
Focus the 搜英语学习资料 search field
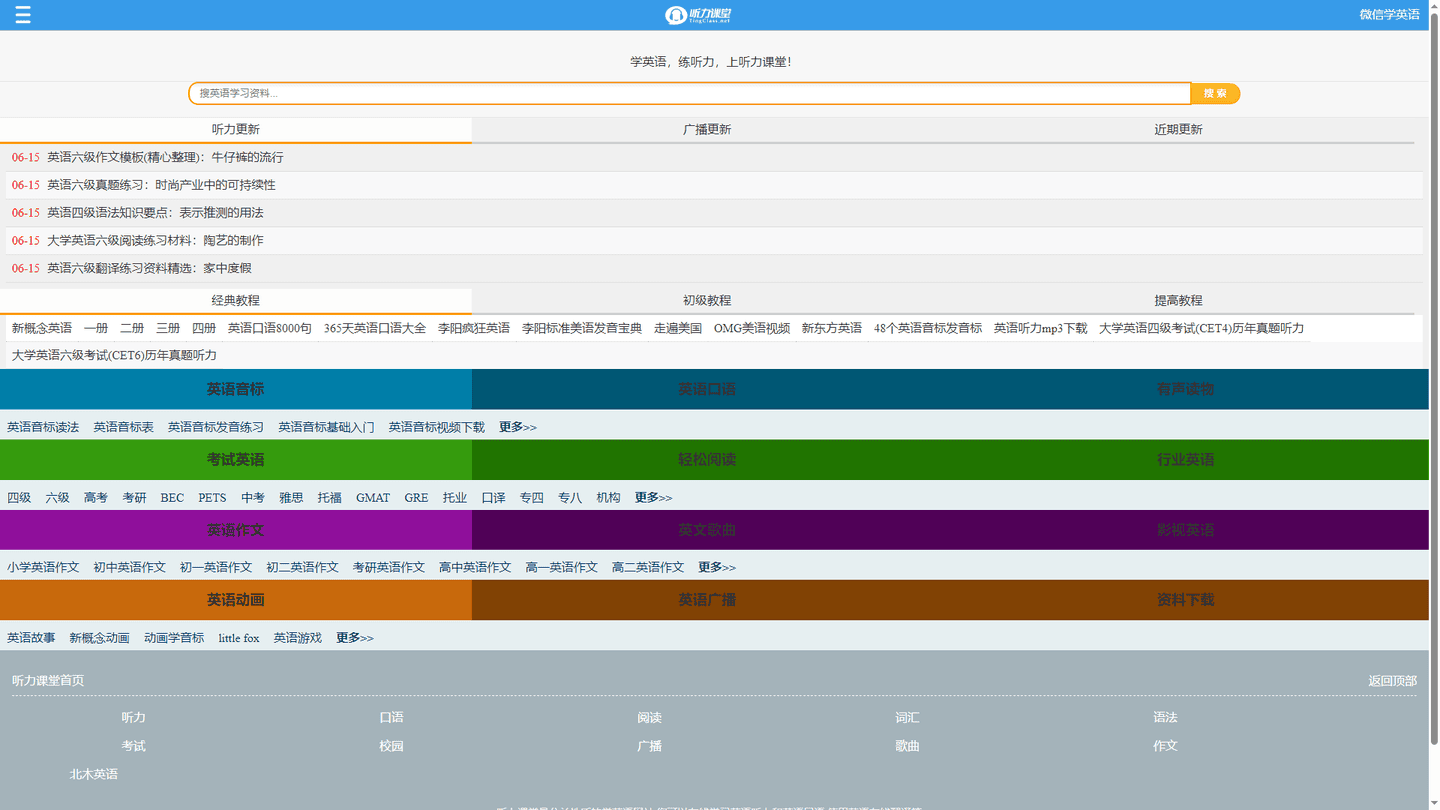tap(690, 93)
